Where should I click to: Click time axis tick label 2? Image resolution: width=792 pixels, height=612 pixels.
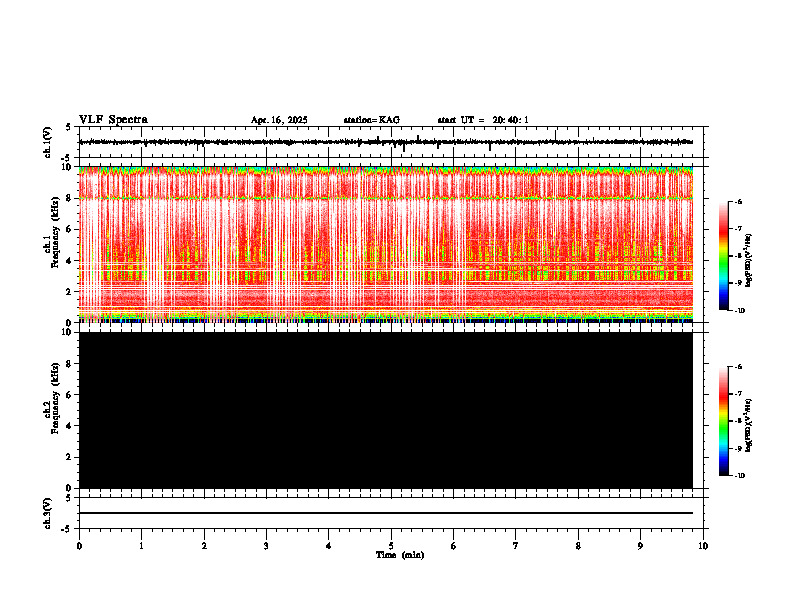pyautogui.click(x=204, y=546)
